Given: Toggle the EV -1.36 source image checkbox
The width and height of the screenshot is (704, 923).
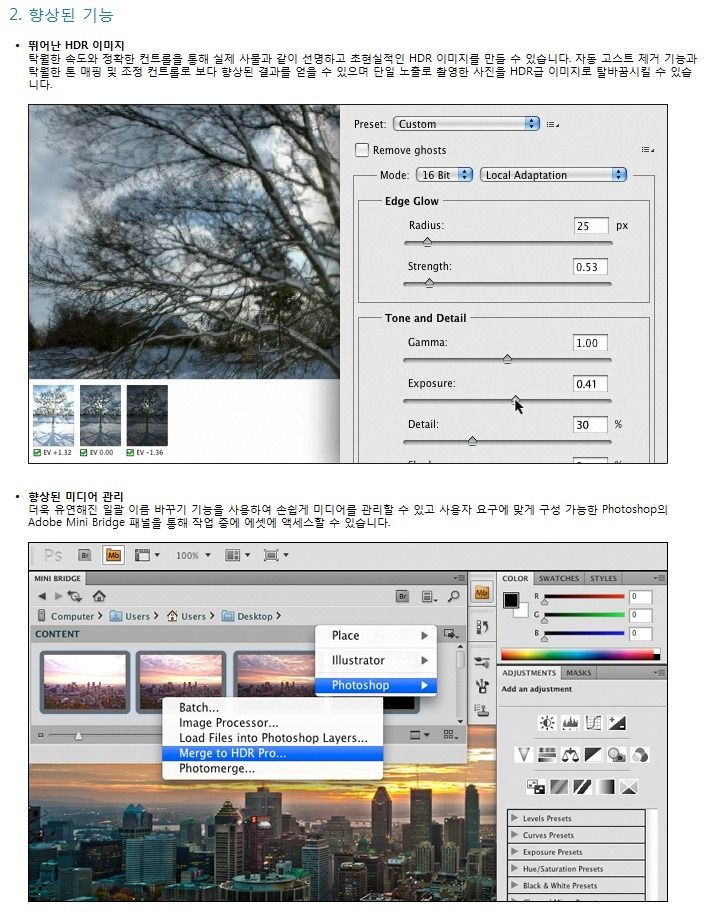Looking at the screenshot, I should pyautogui.click(x=130, y=453).
